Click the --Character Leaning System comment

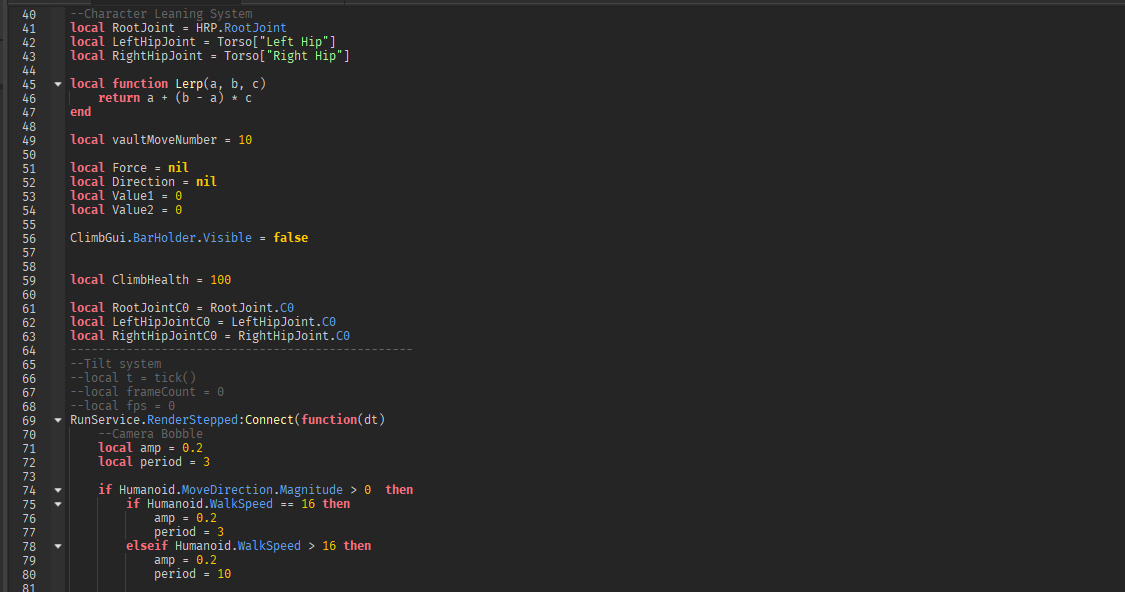click(x=161, y=14)
